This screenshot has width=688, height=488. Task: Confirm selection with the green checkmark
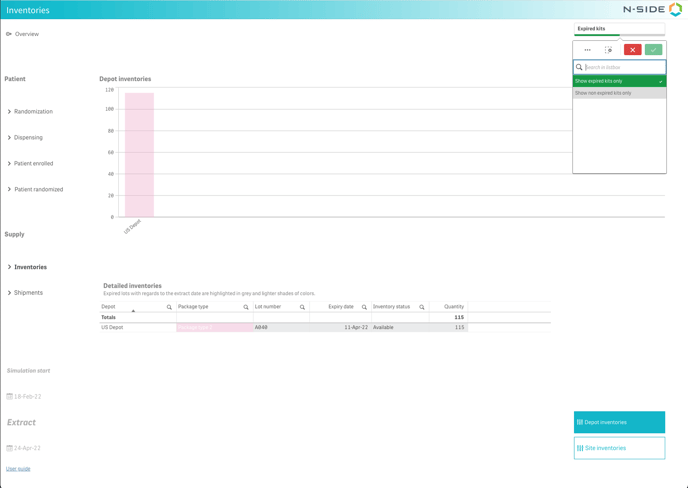[x=653, y=50]
